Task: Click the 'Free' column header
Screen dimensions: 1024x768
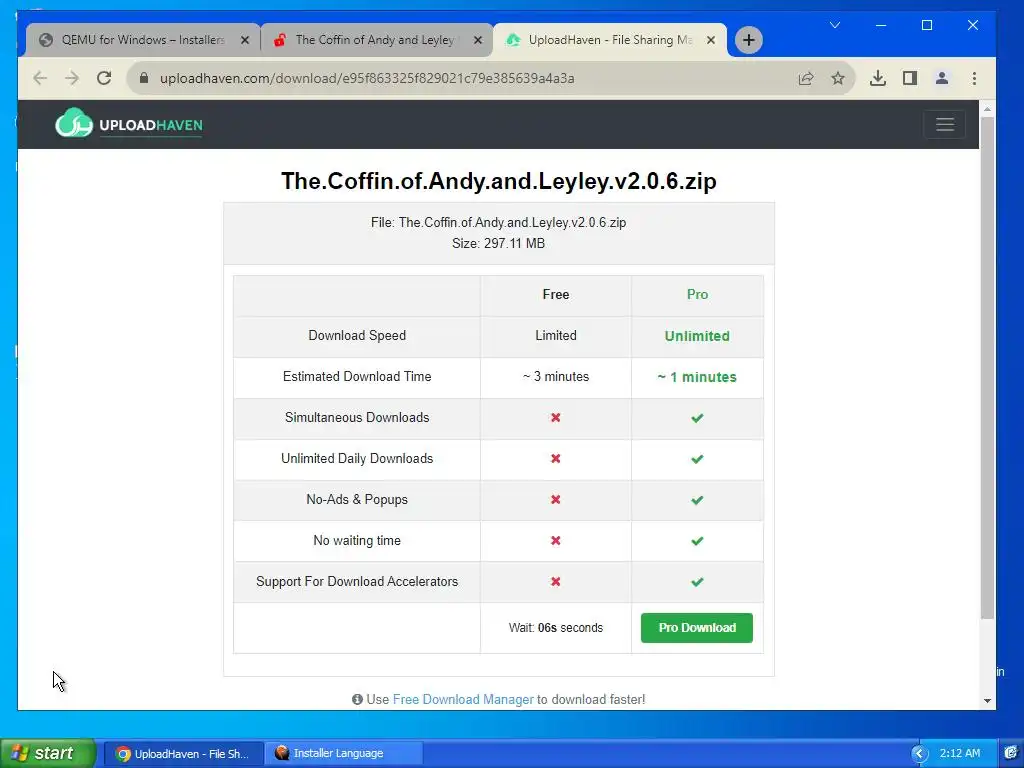Action: click(x=556, y=295)
